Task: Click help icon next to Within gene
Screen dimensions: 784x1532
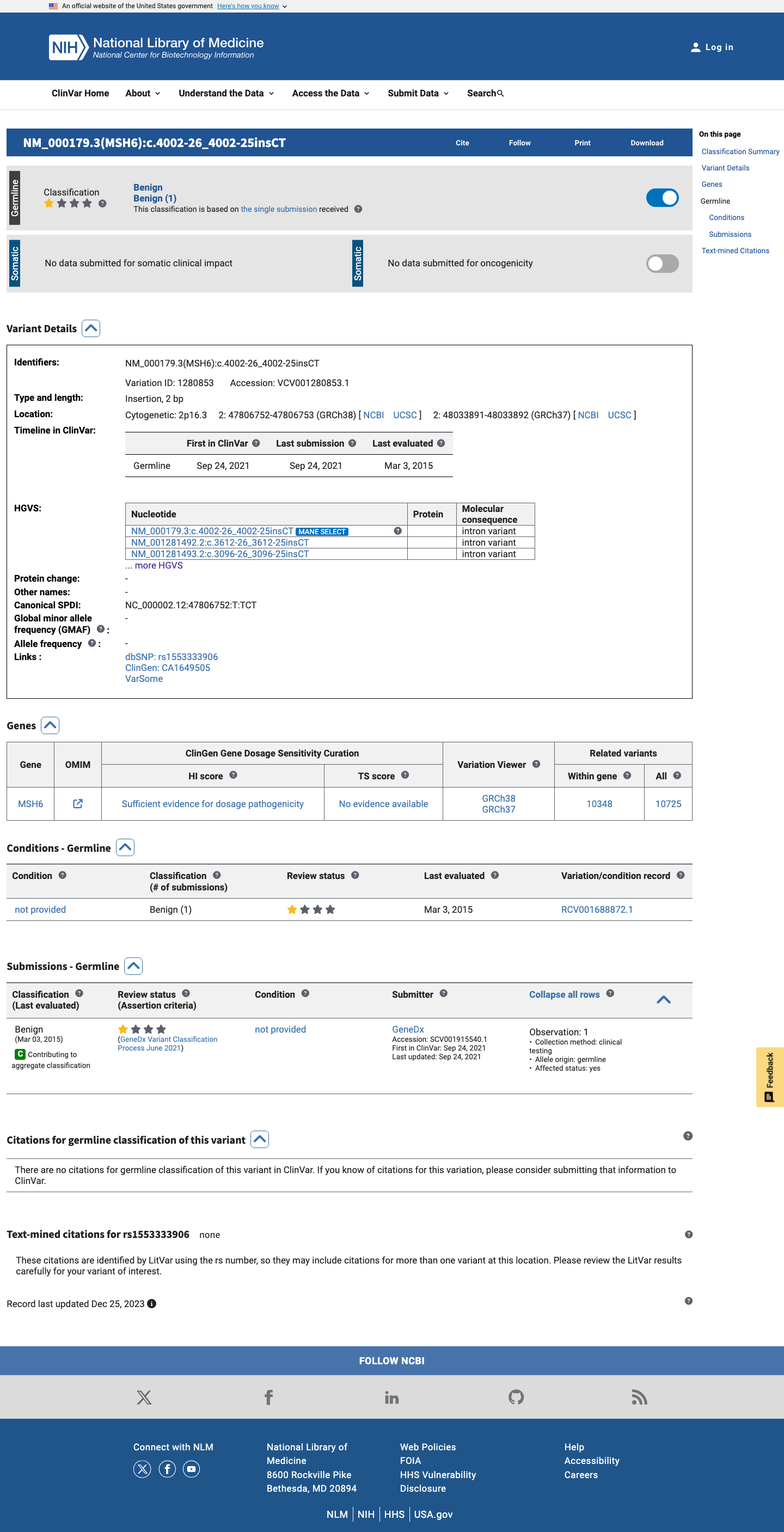Action: coord(627,776)
